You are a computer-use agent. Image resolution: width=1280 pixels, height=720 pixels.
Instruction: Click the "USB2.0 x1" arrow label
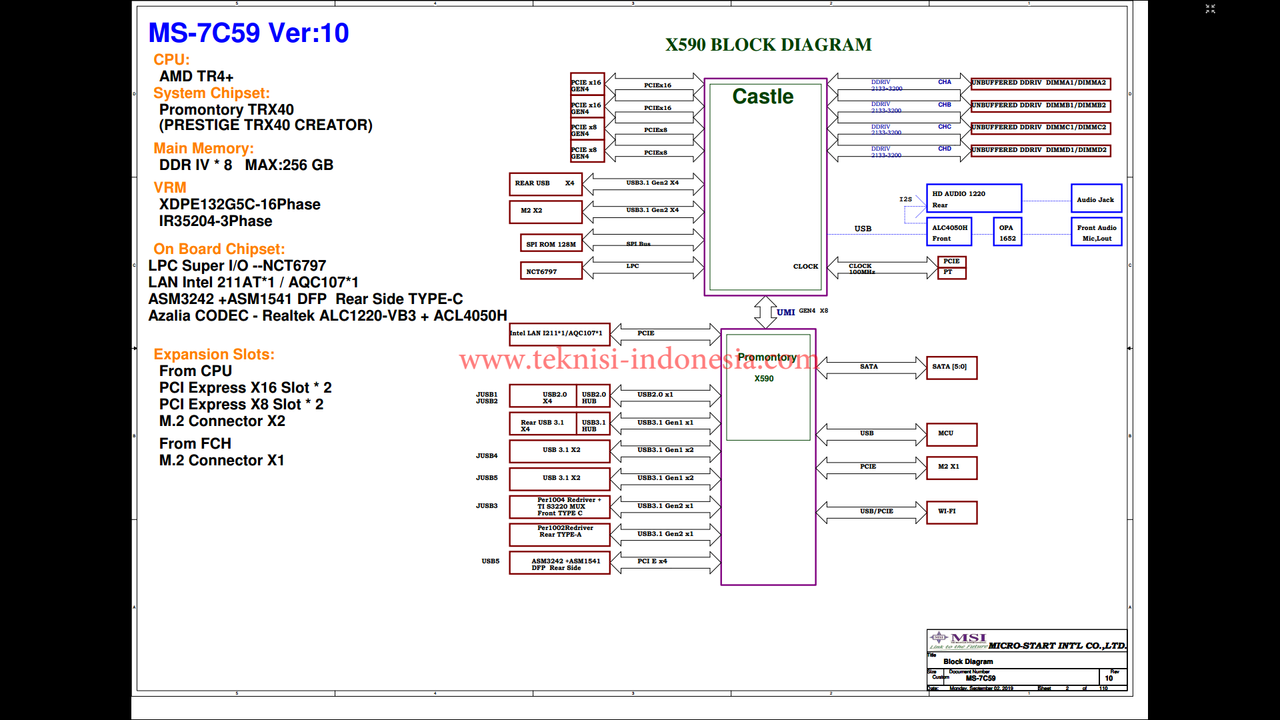click(656, 394)
